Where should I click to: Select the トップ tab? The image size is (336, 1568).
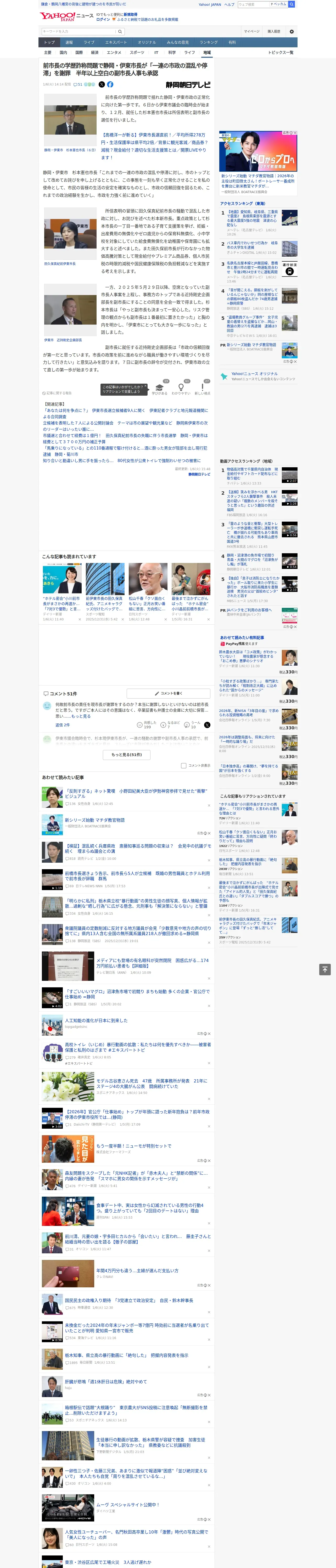click(49, 43)
